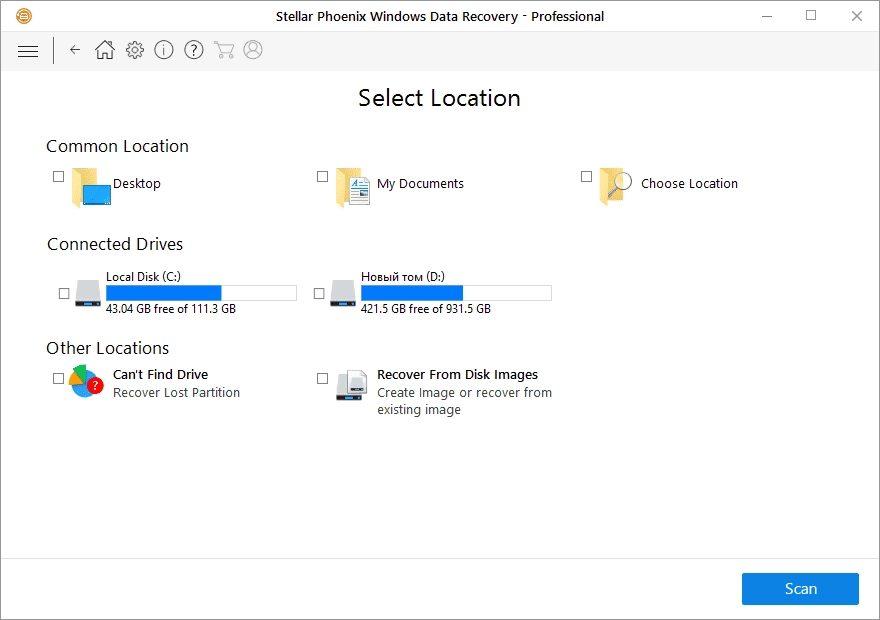The height and width of the screenshot is (620, 880).
Task: Click 'Create Image or recover from existing image' text
Action: coord(464,401)
